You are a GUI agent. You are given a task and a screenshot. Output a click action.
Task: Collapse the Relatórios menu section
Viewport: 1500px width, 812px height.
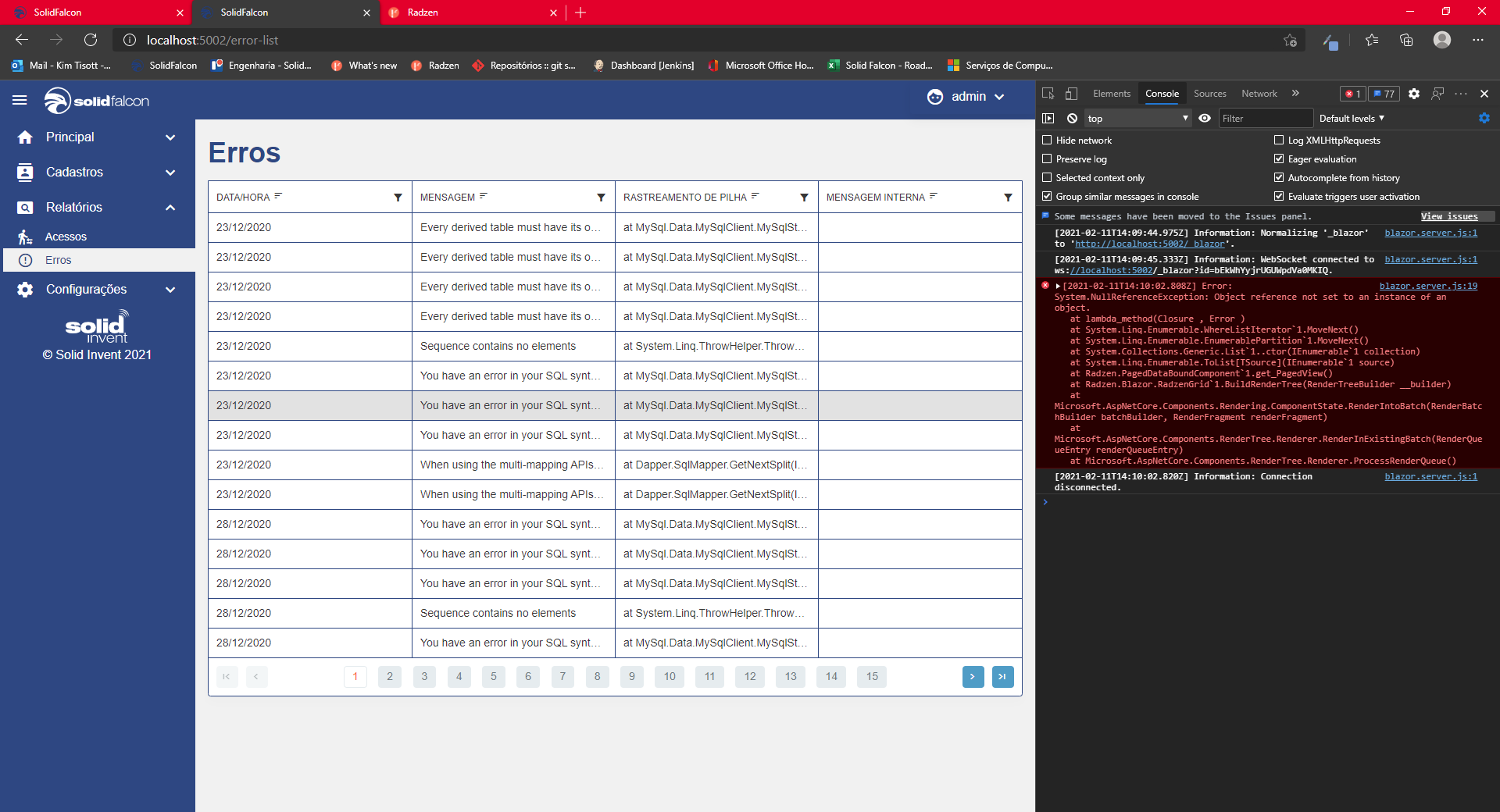tap(98, 208)
